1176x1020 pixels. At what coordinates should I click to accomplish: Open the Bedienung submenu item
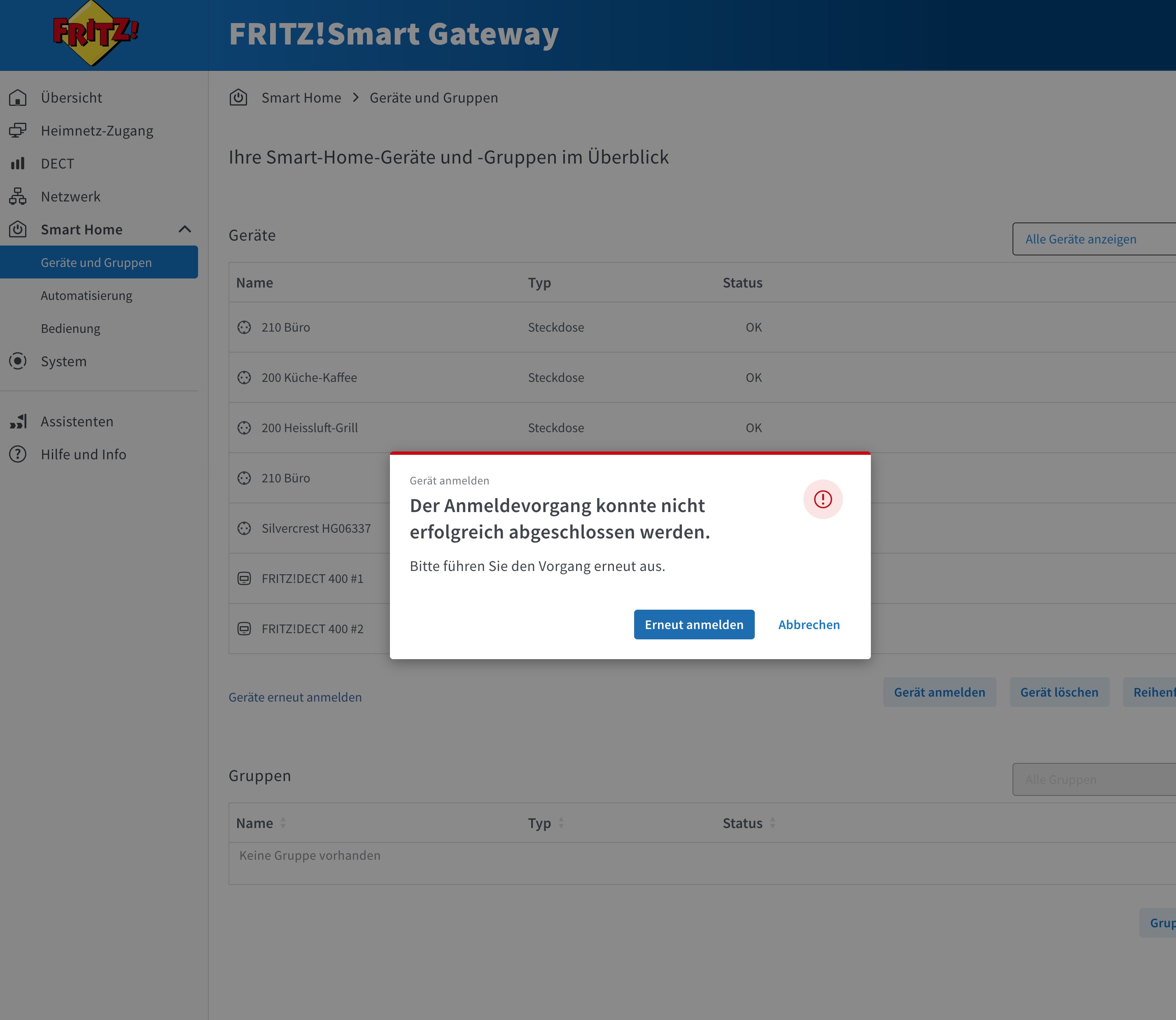[70, 329]
